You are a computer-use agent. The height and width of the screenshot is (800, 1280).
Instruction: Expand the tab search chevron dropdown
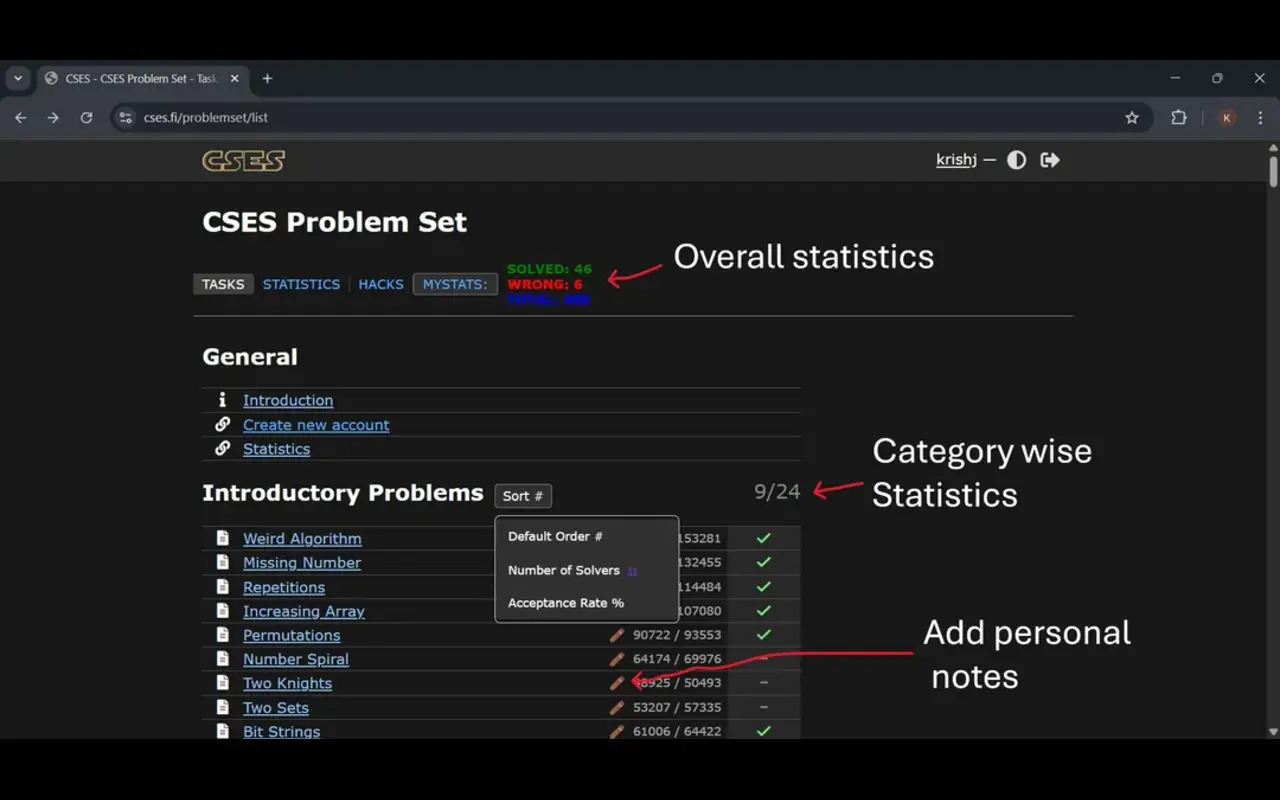pos(18,78)
